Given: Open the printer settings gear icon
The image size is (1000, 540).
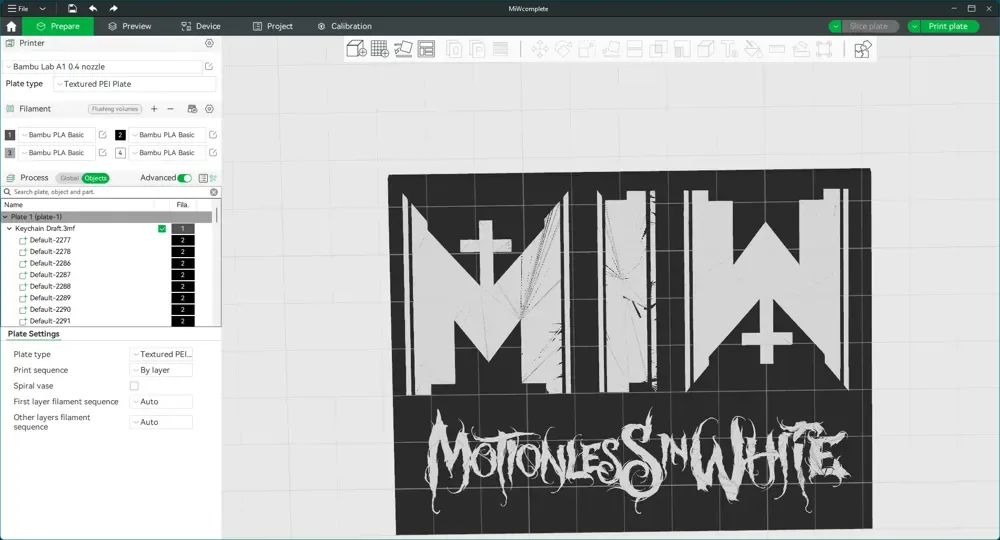Looking at the screenshot, I should pos(209,43).
